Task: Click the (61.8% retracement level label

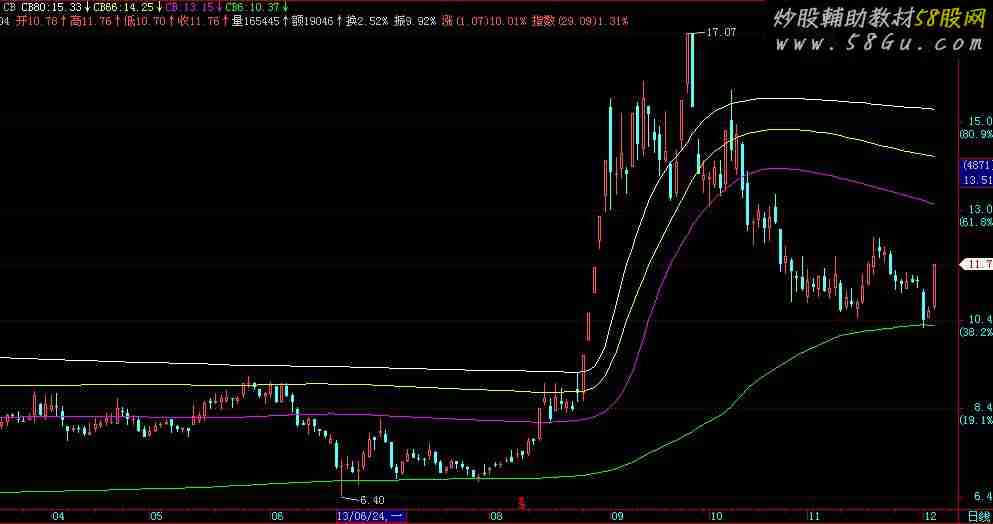Action: [x=977, y=222]
